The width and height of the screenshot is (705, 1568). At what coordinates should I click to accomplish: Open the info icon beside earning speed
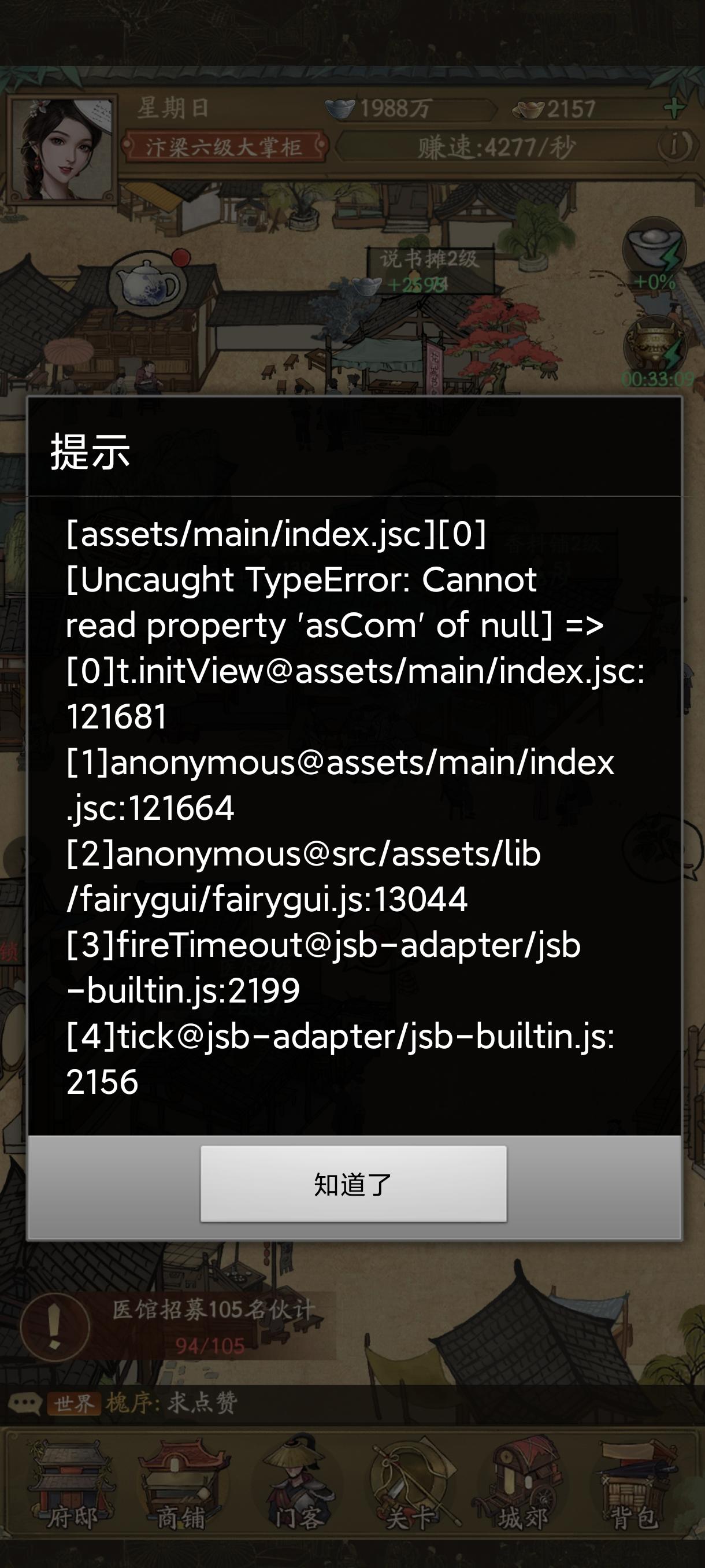click(x=674, y=146)
